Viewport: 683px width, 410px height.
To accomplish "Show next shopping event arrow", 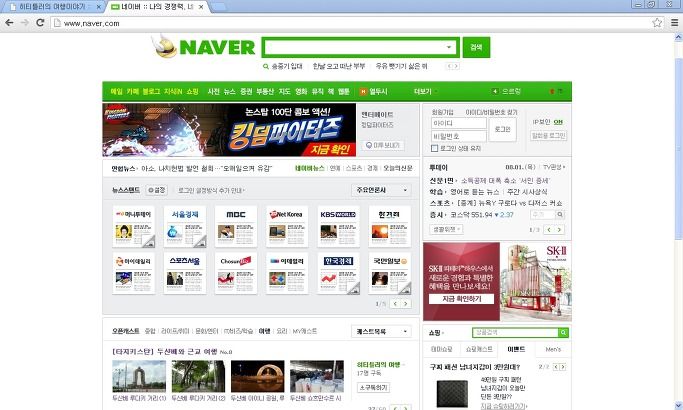I will pyautogui.click(x=563, y=367).
